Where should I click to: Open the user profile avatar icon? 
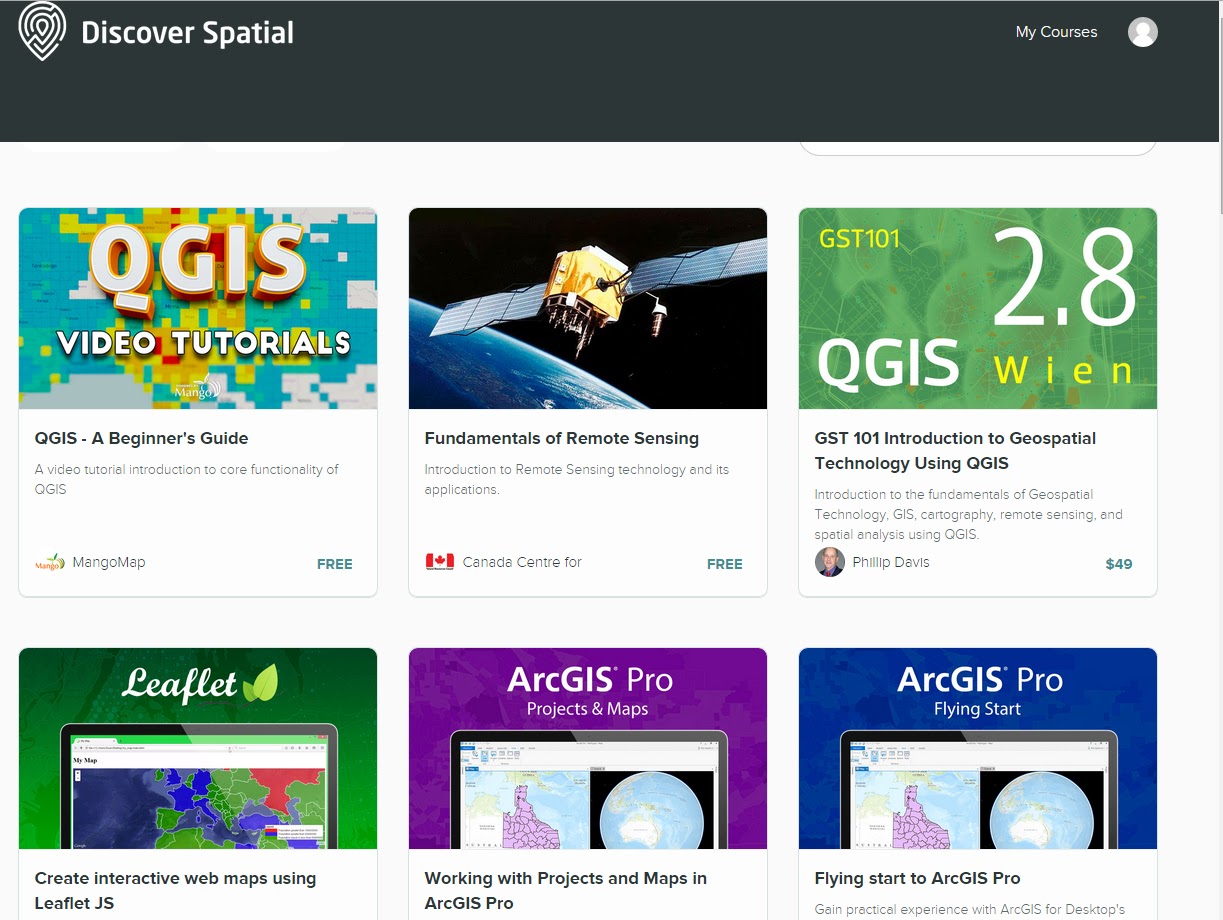(1142, 31)
